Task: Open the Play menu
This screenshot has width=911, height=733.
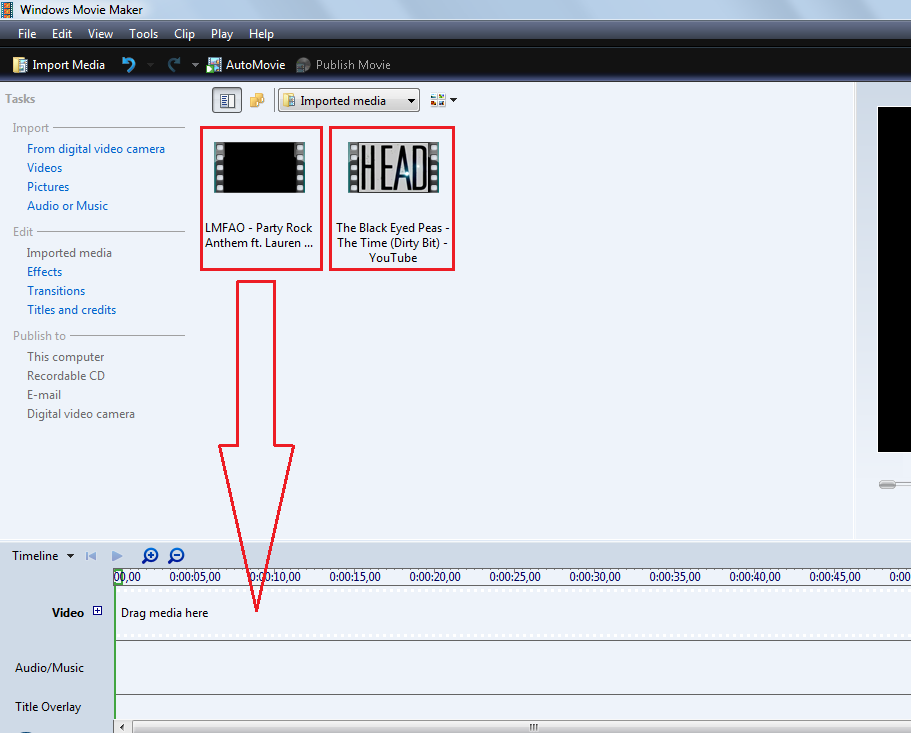Action: pos(222,34)
